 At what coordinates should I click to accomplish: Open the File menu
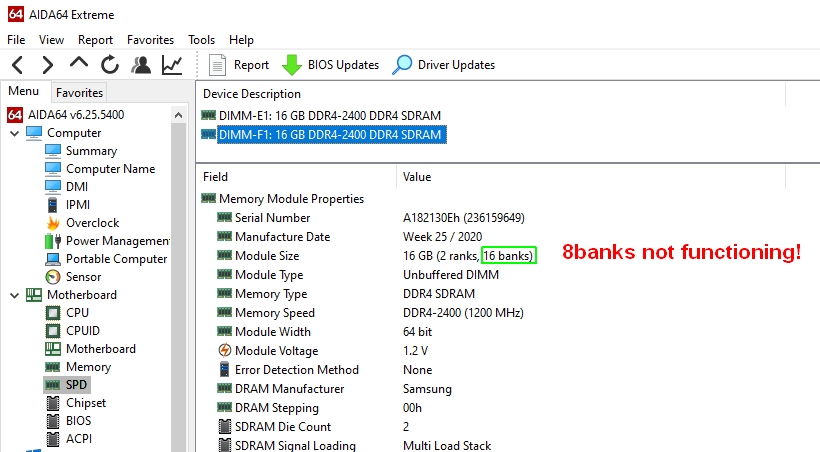tap(16, 40)
